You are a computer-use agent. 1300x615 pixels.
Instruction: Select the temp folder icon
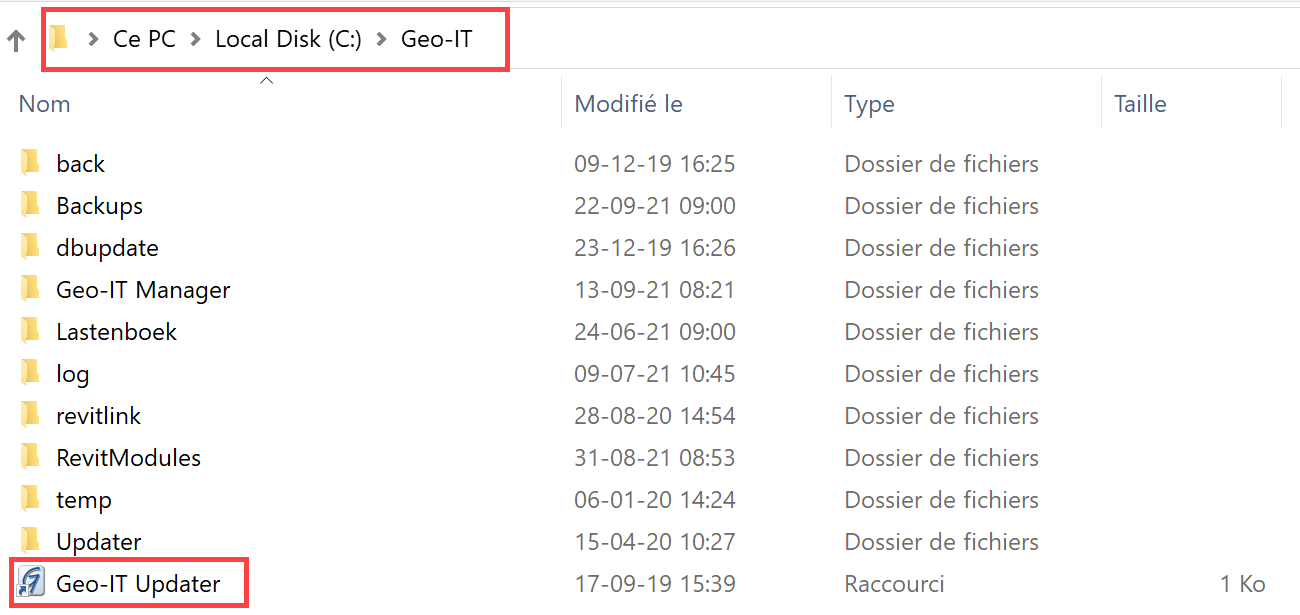point(31,498)
